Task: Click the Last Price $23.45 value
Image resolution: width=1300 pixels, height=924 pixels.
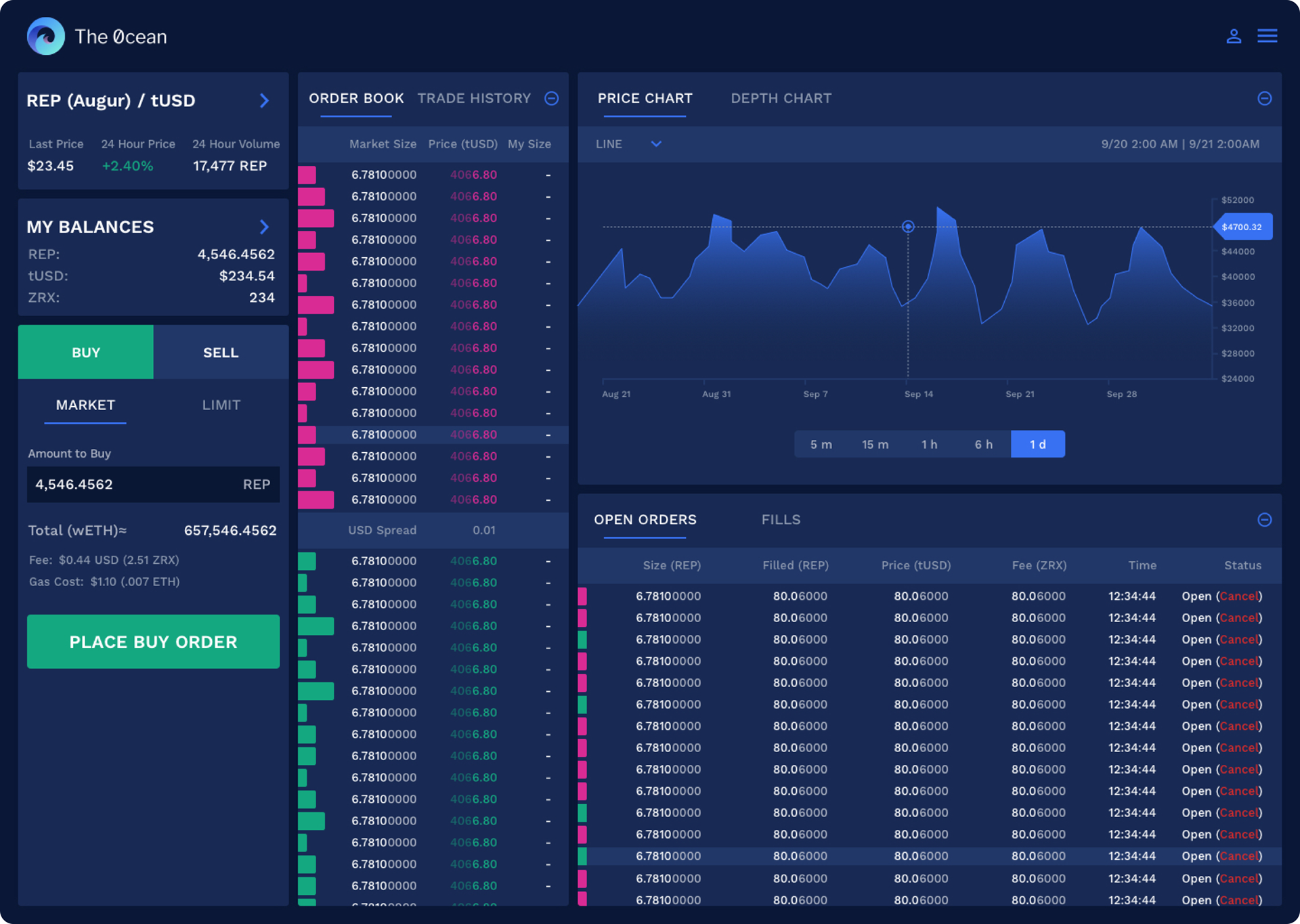Action: [50, 166]
